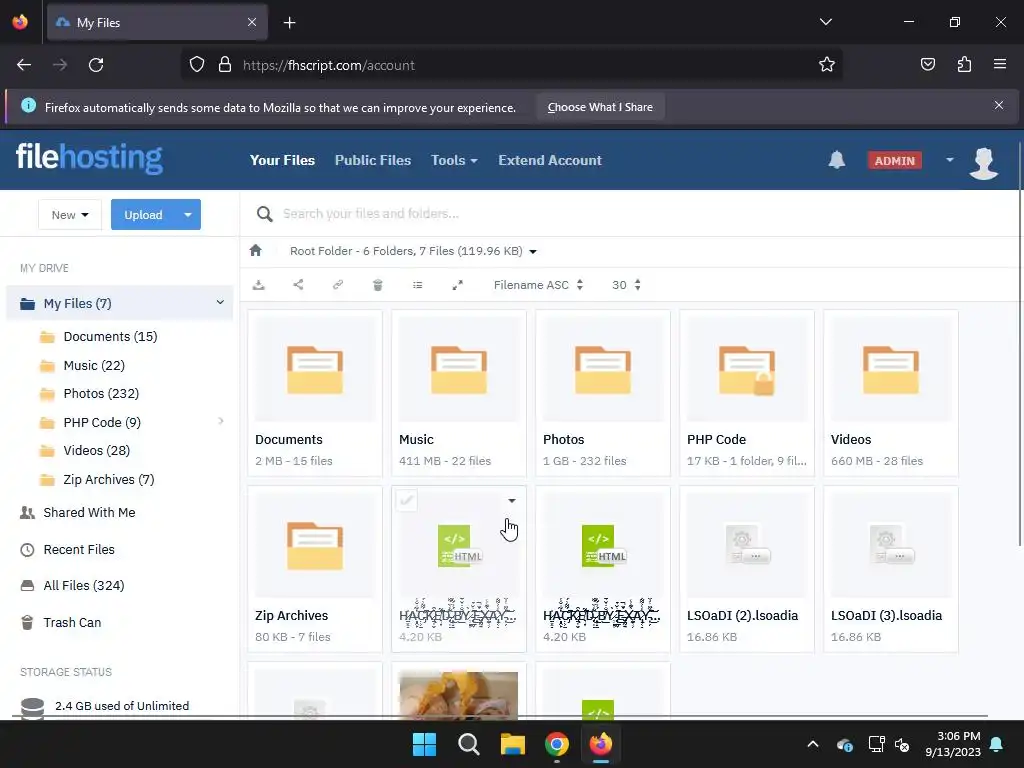Open Zip Archives folder card
This screenshot has width=1024, height=768.
pyautogui.click(x=315, y=569)
